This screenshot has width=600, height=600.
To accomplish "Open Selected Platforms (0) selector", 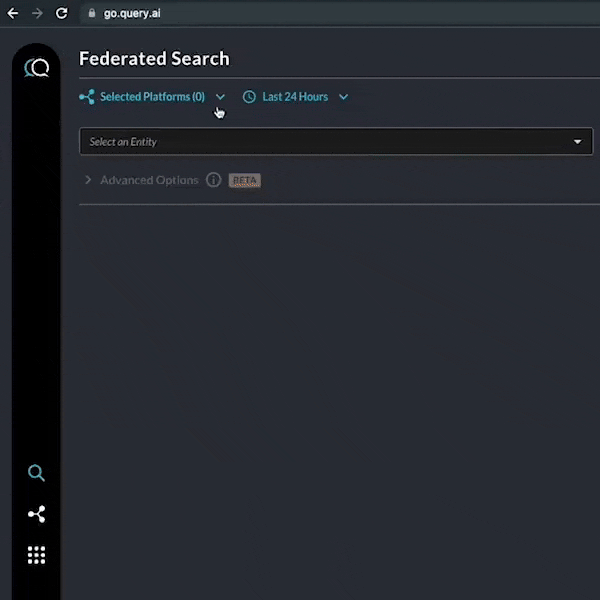I will click(x=152, y=97).
